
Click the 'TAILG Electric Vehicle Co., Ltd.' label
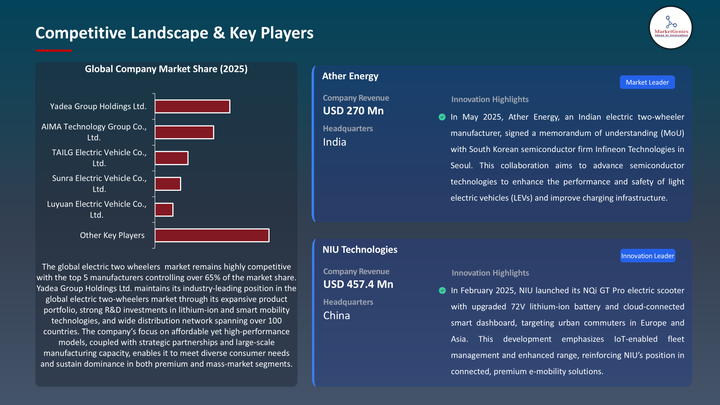pyautogui.click(x=99, y=158)
